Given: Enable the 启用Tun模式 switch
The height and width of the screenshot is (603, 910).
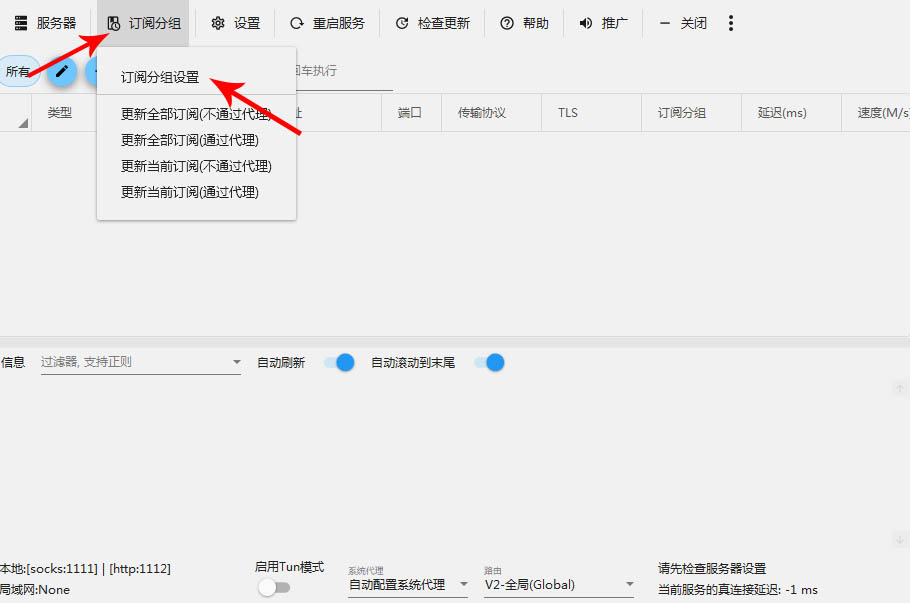Looking at the screenshot, I should [x=273, y=588].
